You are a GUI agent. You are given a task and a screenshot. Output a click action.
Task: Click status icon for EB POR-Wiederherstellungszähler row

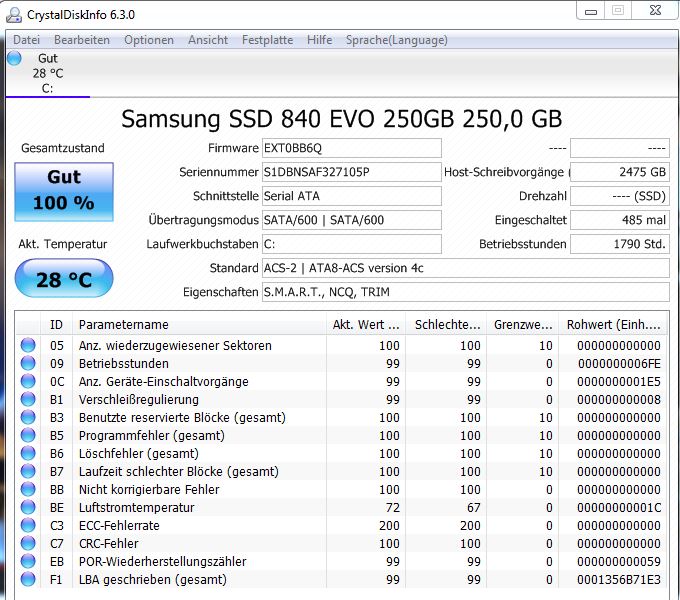click(x=28, y=561)
